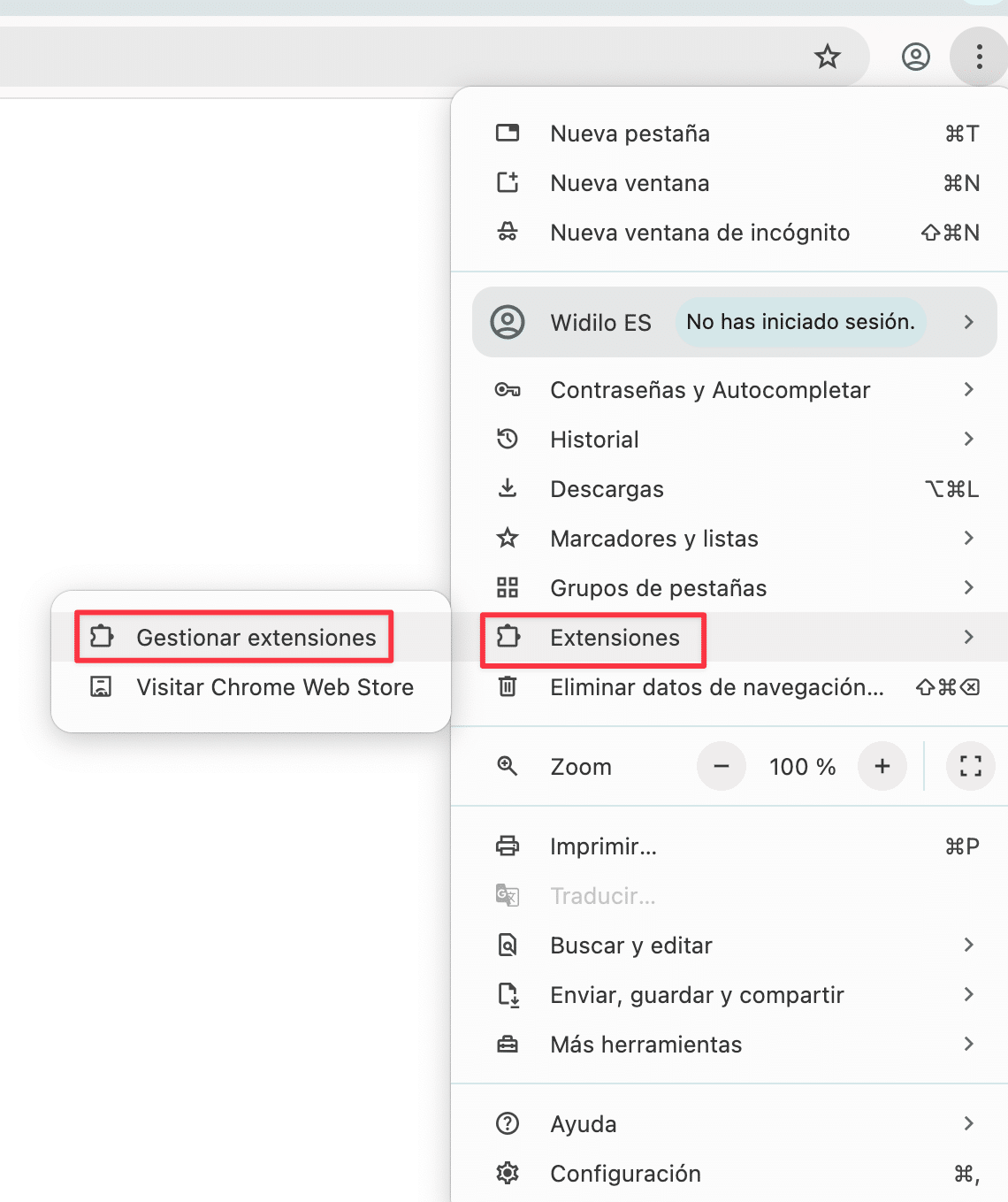Decrease zoom with the minus button
The height and width of the screenshot is (1202, 1008).
pos(722,766)
